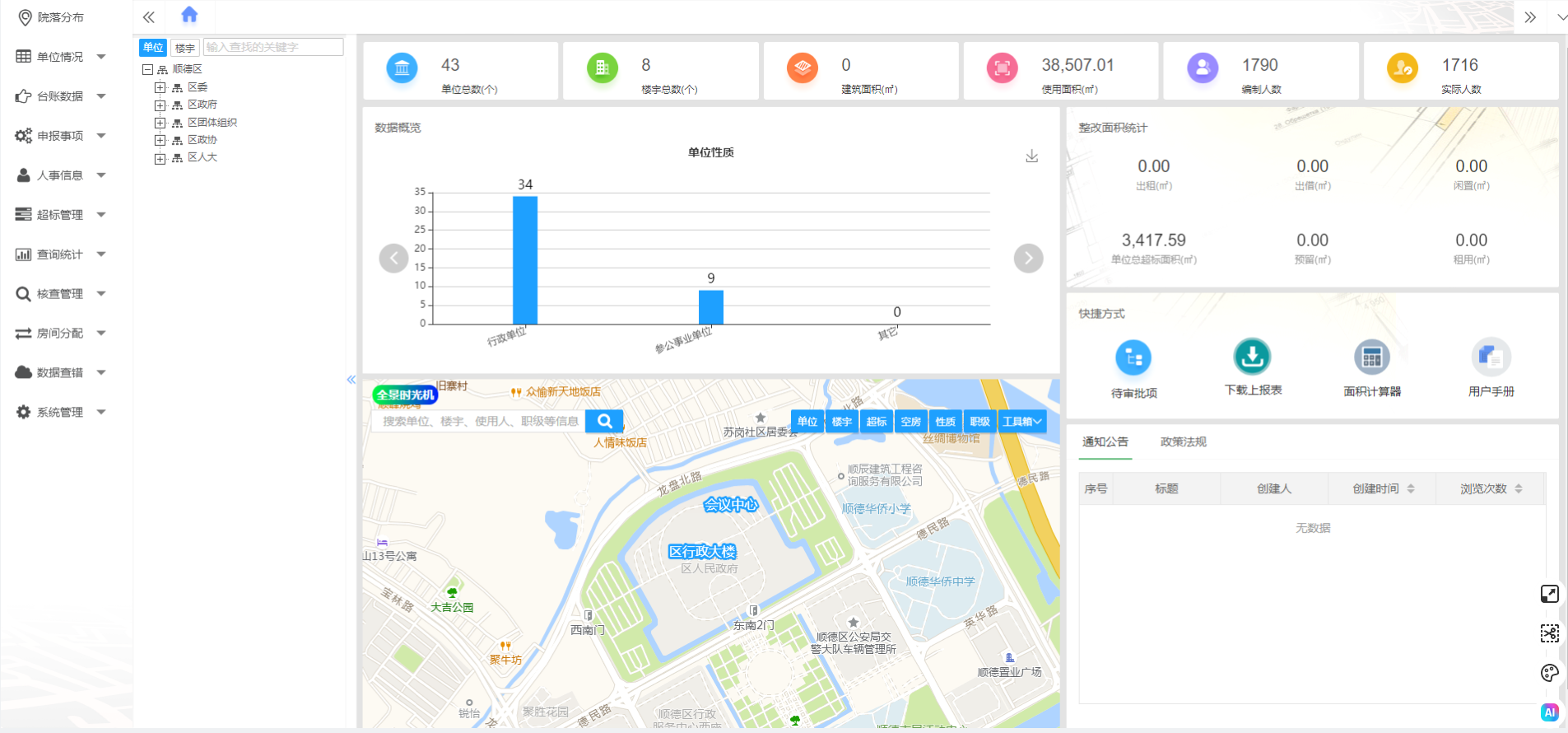Click the 建筑面积 orange icon
This screenshot has height=733, width=1568.
click(803, 68)
